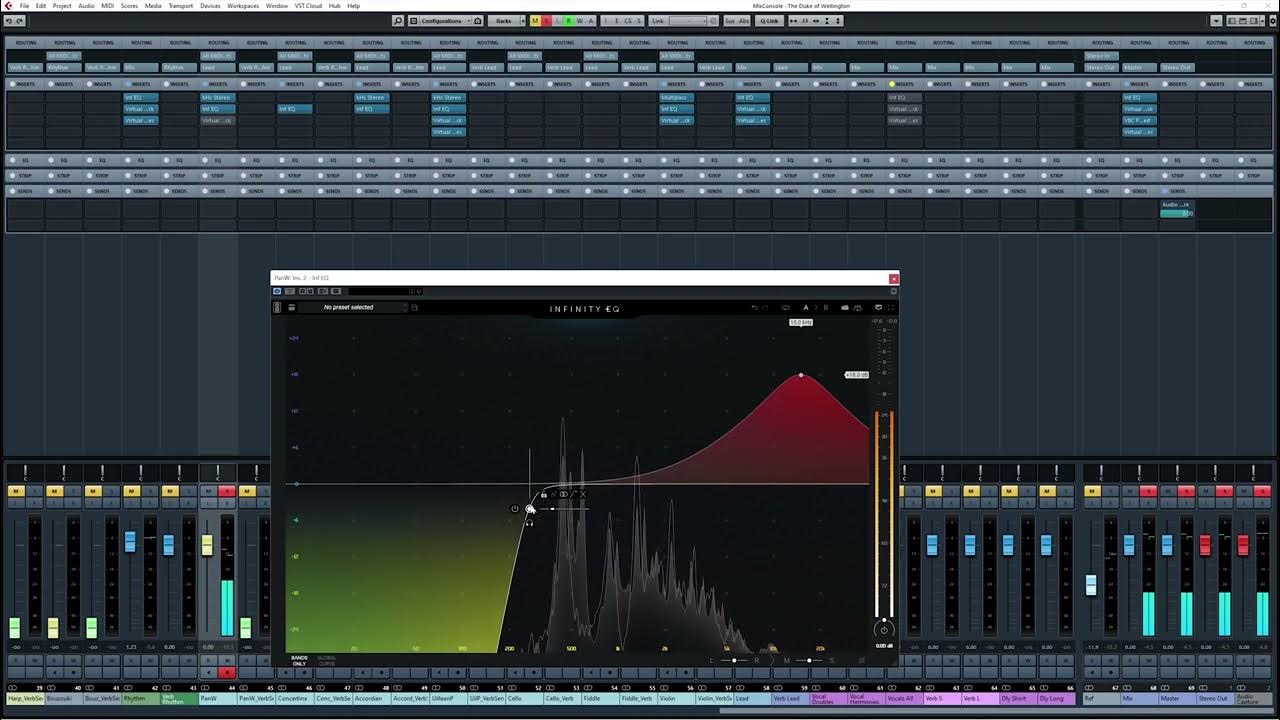
Task: Select Bands Only display mode
Action: [299, 660]
